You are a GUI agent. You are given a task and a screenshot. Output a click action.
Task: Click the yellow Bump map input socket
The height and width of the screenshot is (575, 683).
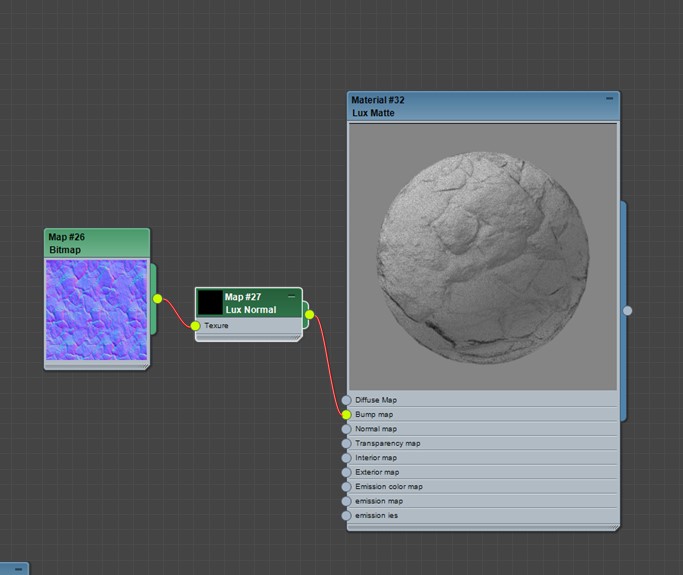tap(347, 414)
